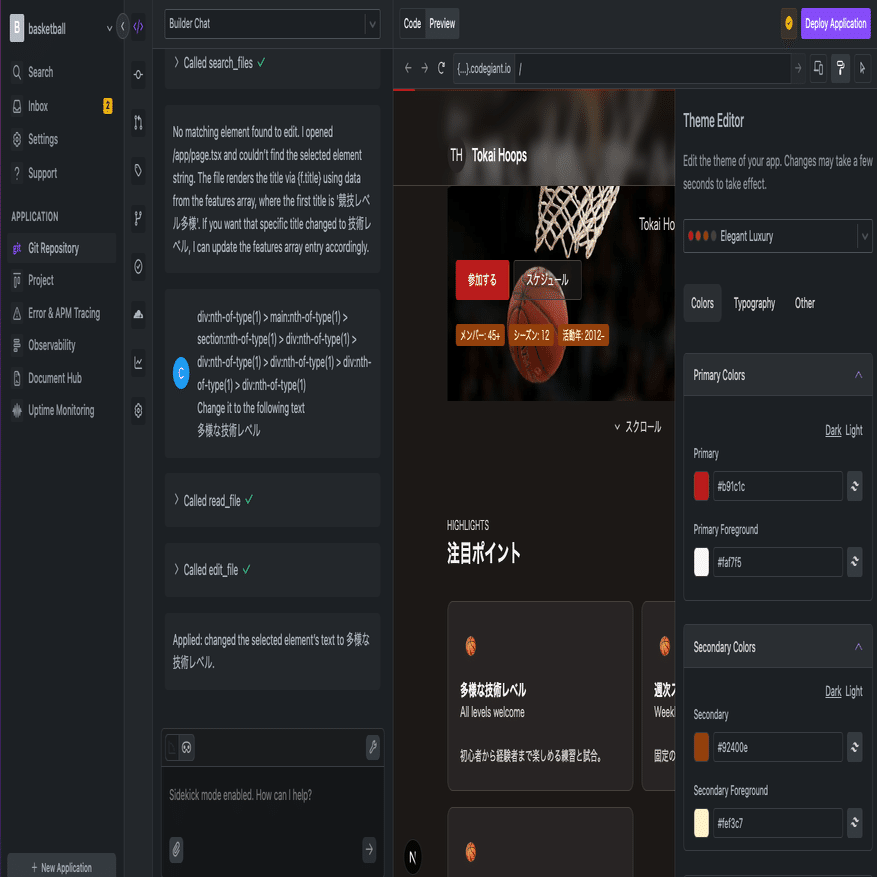Open the chart analytics icon in icon rail
Screen dimensions: 877x877
pyautogui.click(x=138, y=362)
